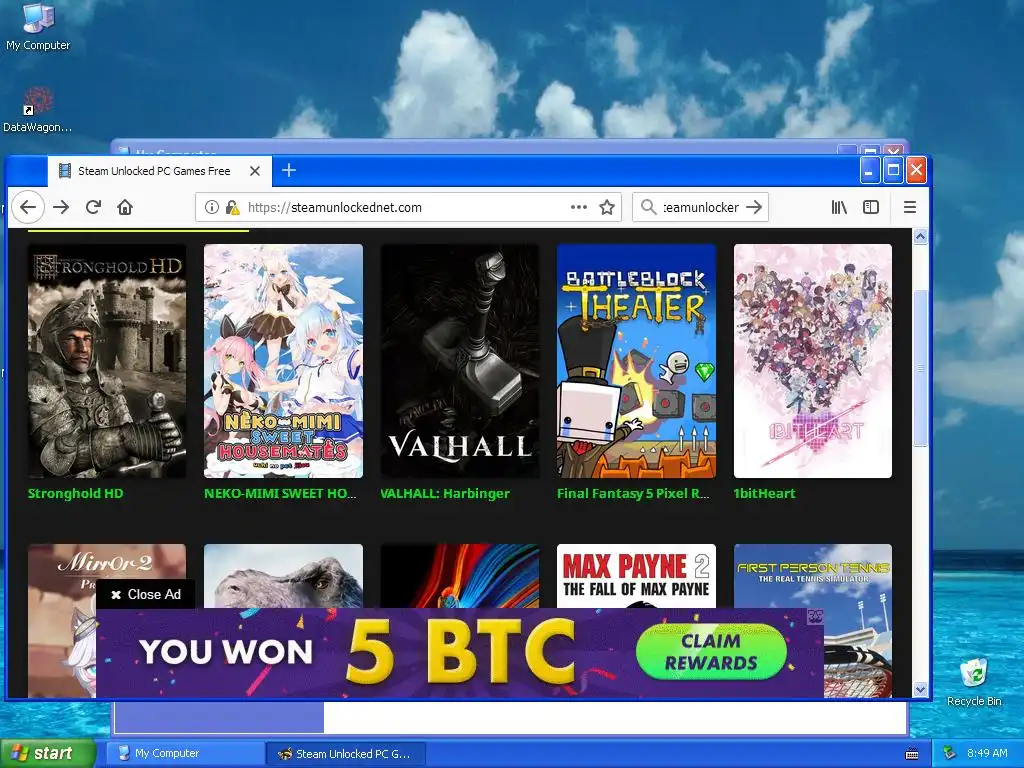The image size is (1024, 768).
Task: Click the My Computer desktop icon
Action: 38,27
